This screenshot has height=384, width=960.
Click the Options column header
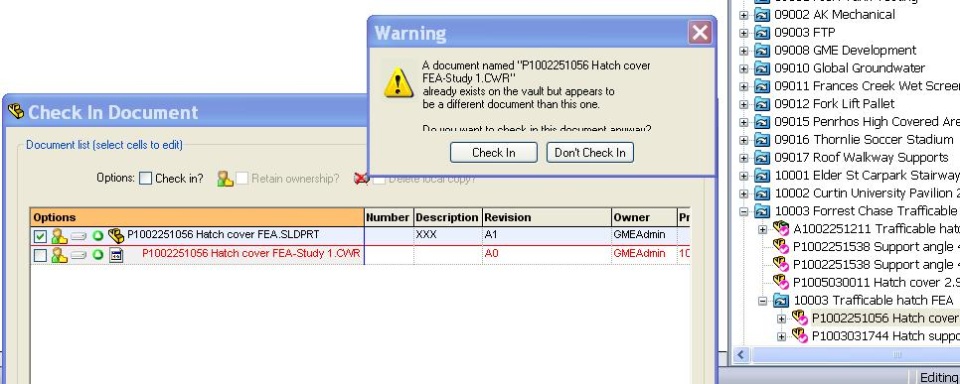197,217
